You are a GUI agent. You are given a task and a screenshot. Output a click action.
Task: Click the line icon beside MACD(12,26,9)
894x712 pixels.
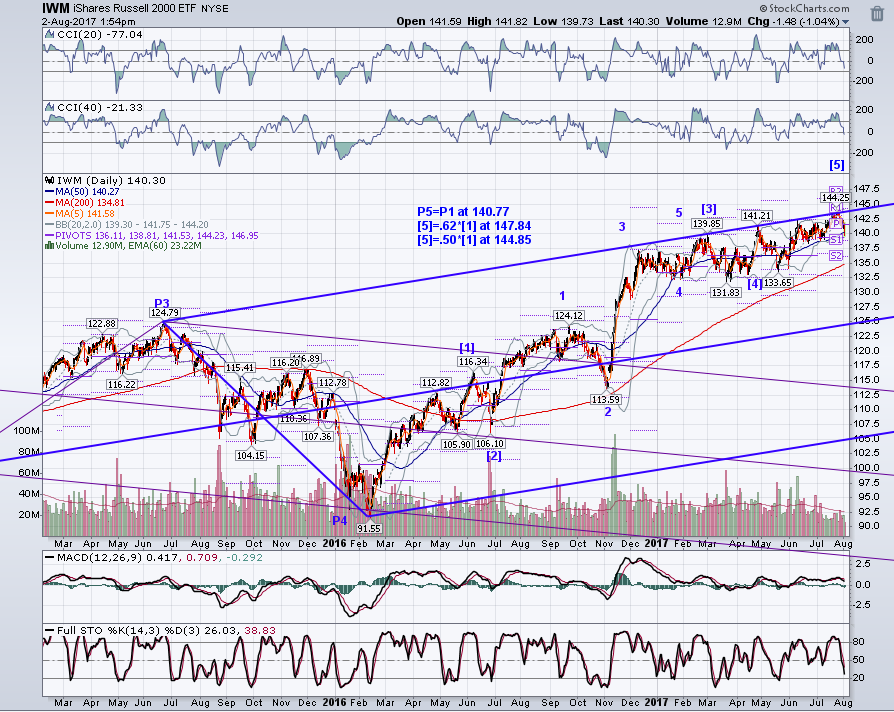click(x=50, y=558)
